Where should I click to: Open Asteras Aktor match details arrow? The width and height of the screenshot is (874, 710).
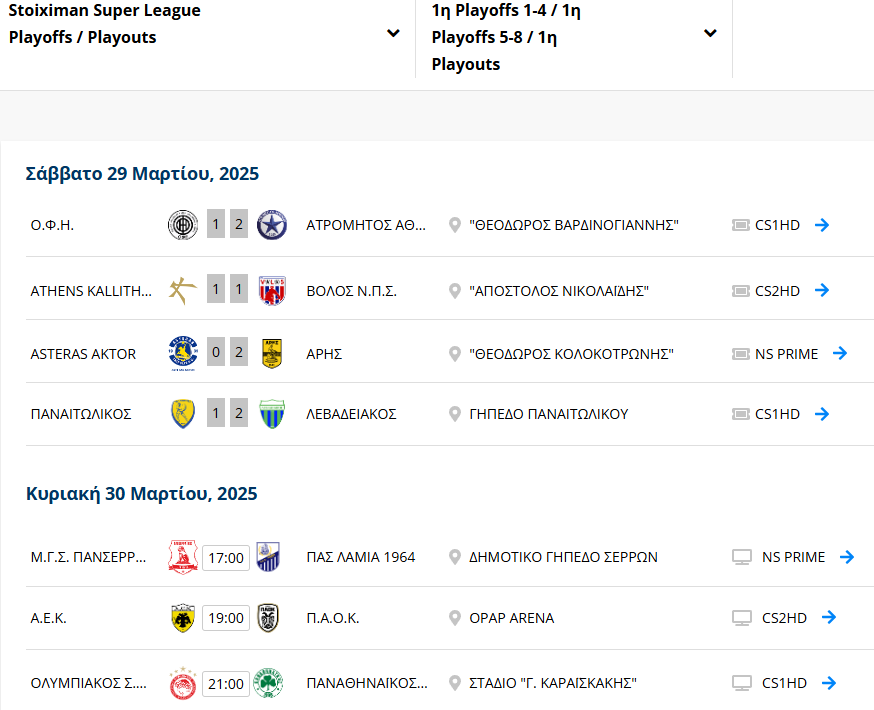click(x=840, y=354)
